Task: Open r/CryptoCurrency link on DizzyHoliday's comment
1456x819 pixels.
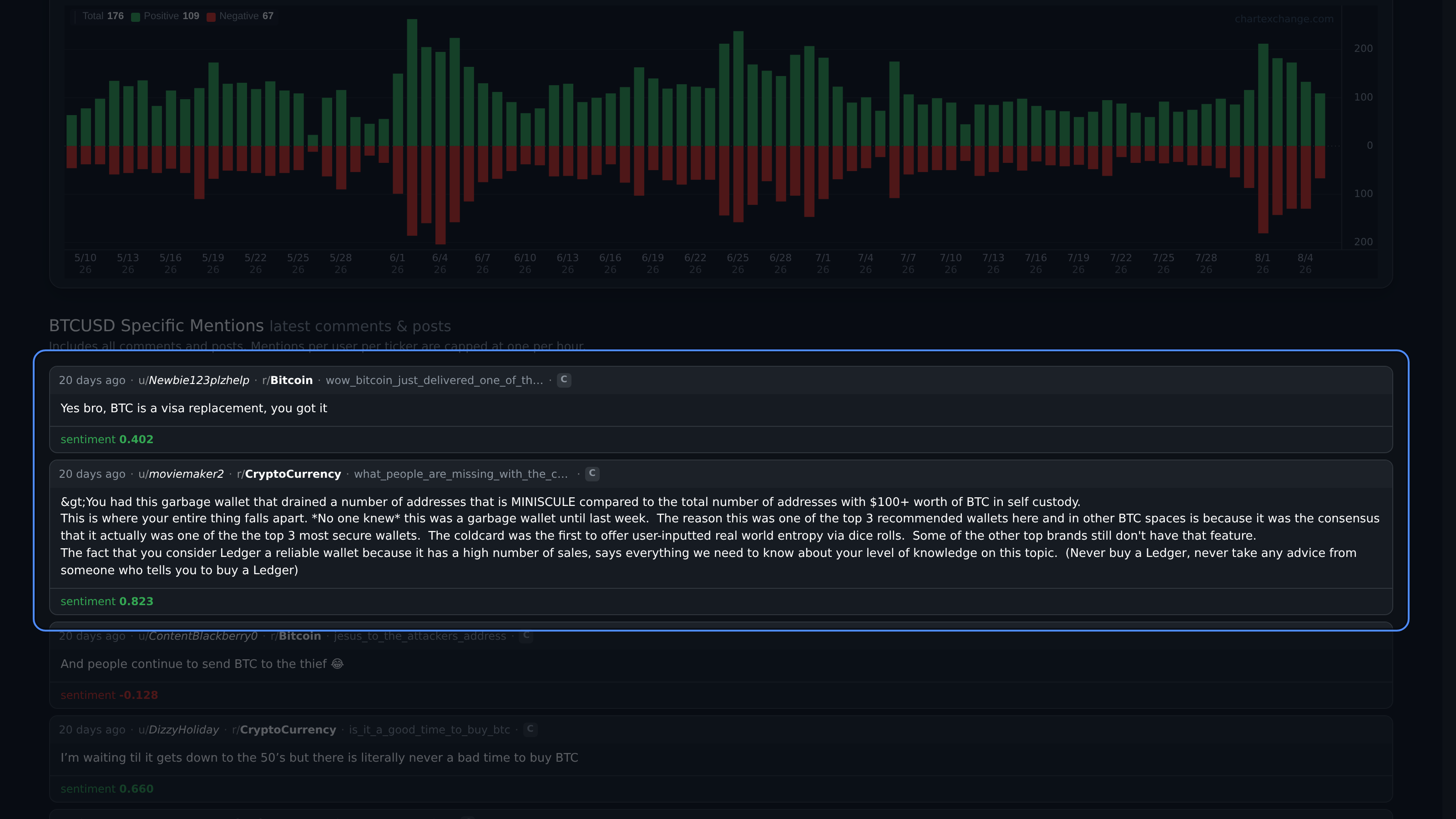Action: (284, 730)
